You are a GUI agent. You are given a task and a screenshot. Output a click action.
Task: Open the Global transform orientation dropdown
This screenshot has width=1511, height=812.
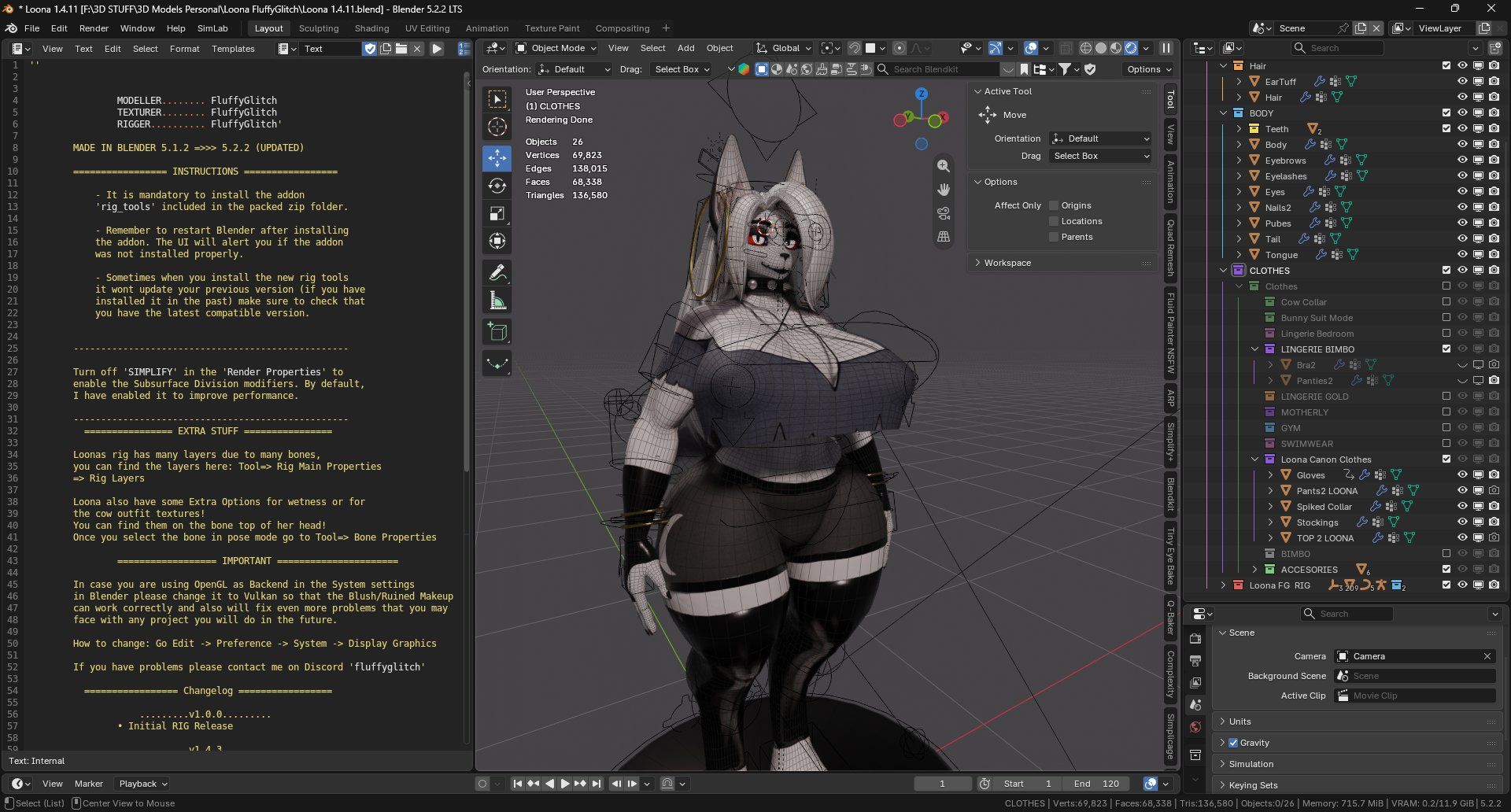(x=783, y=48)
